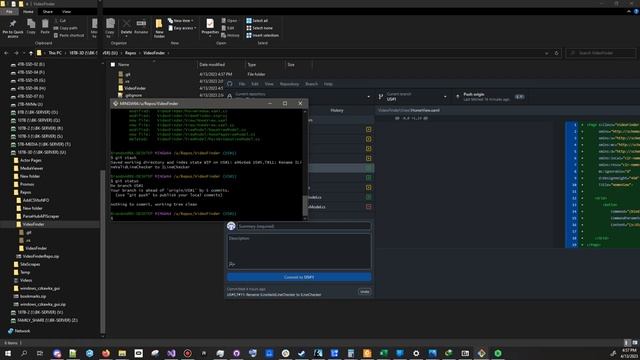Open the green Excel icon on taskbar
Image resolution: width=640 pixels, height=360 pixels.
point(383,353)
